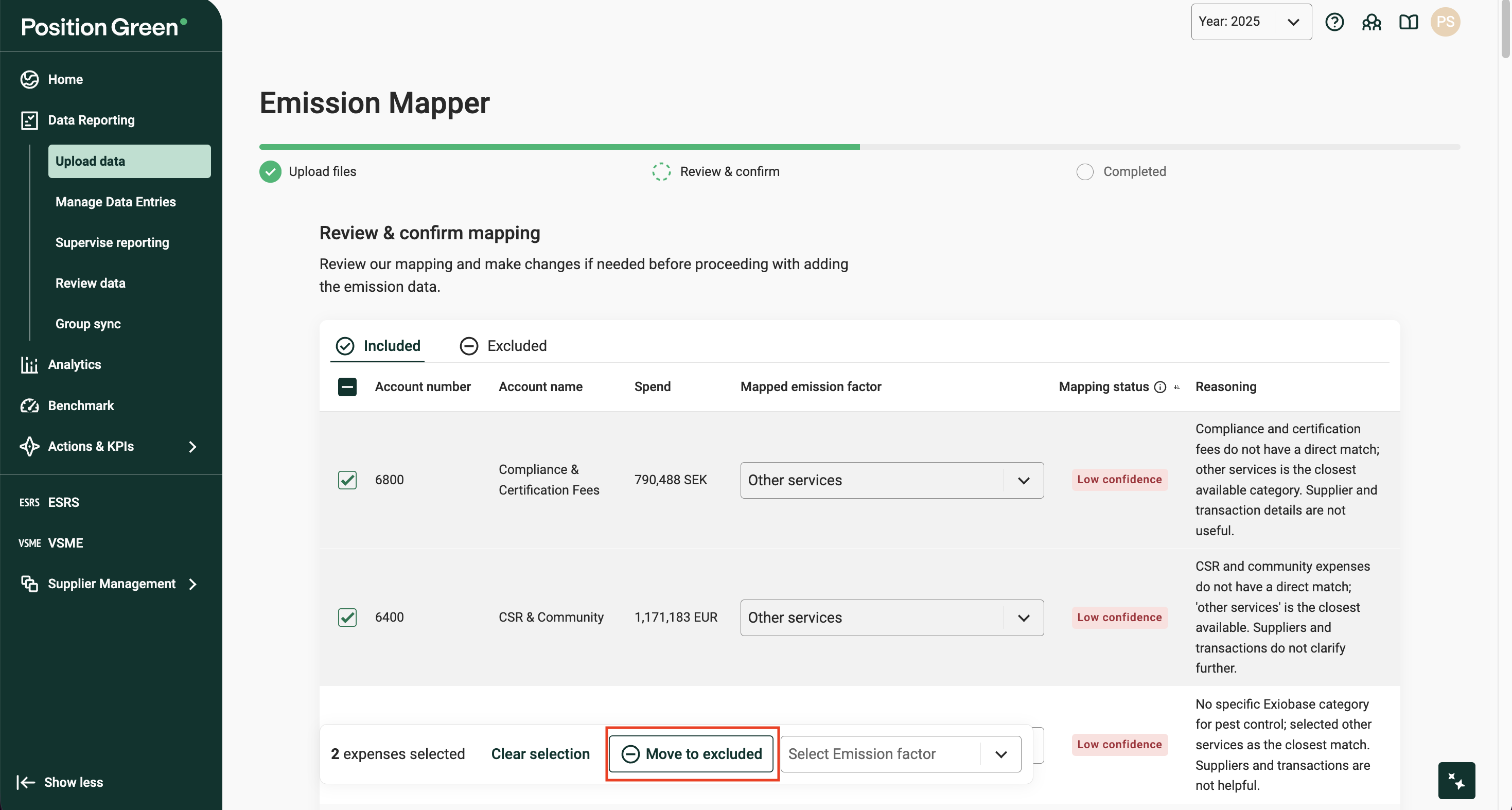Open emission factor dropdown for Compliance & Certification Fees
This screenshot has width=1512, height=810.
click(x=891, y=480)
